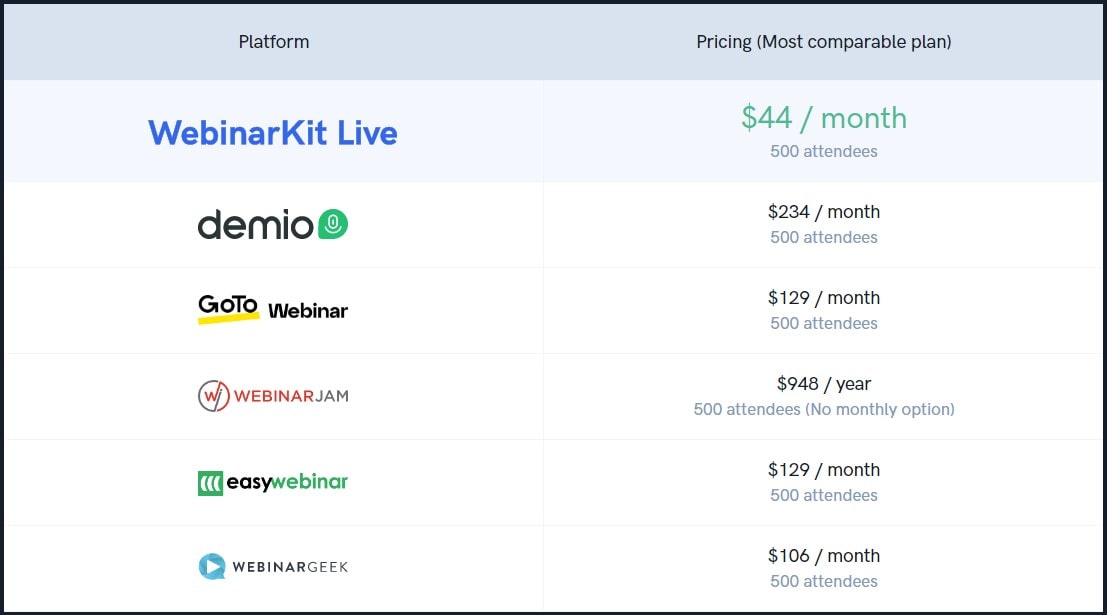Click the easywebinar wordmark text
The height and width of the screenshot is (615, 1107).
click(287, 482)
